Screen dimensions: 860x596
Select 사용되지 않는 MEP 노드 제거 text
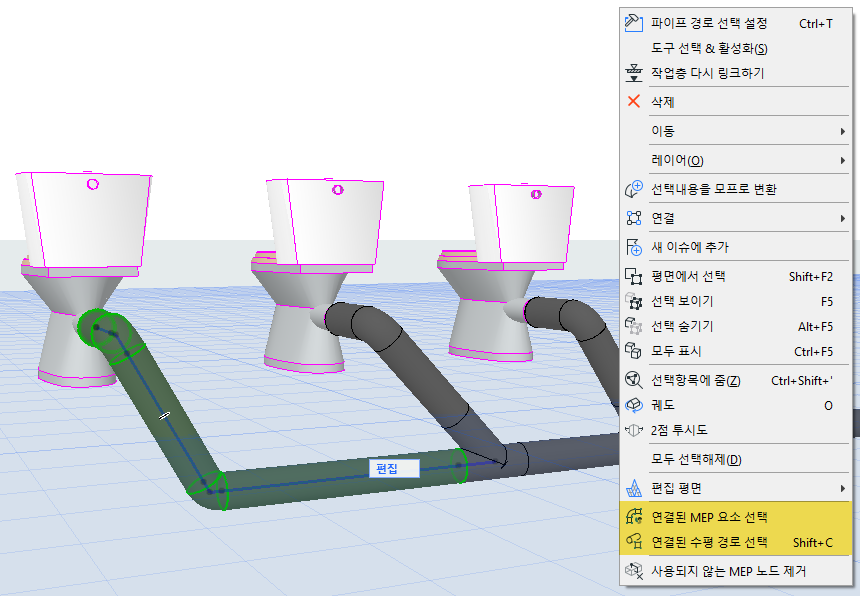[x=728, y=571]
